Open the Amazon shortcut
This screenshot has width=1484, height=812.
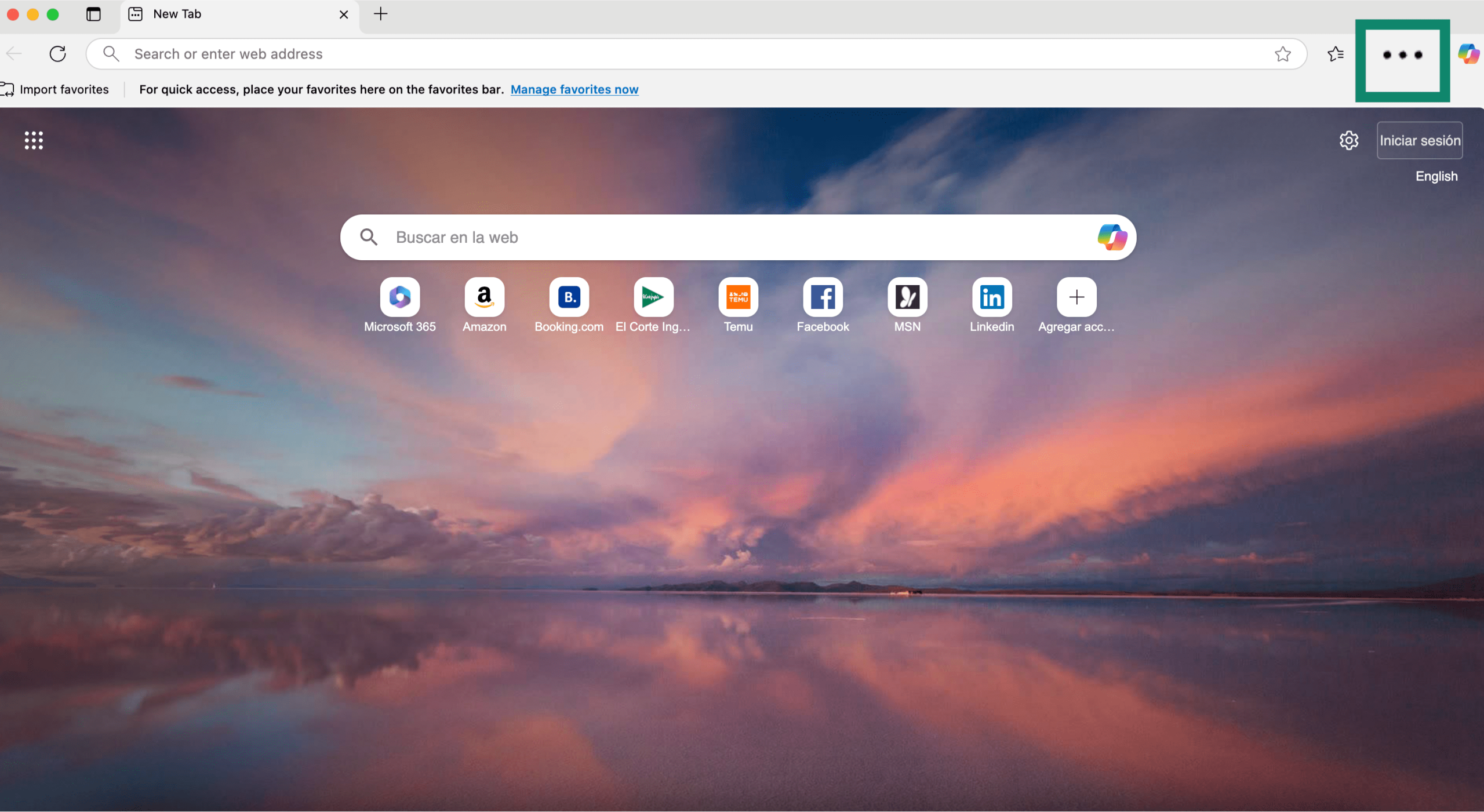[x=484, y=304]
